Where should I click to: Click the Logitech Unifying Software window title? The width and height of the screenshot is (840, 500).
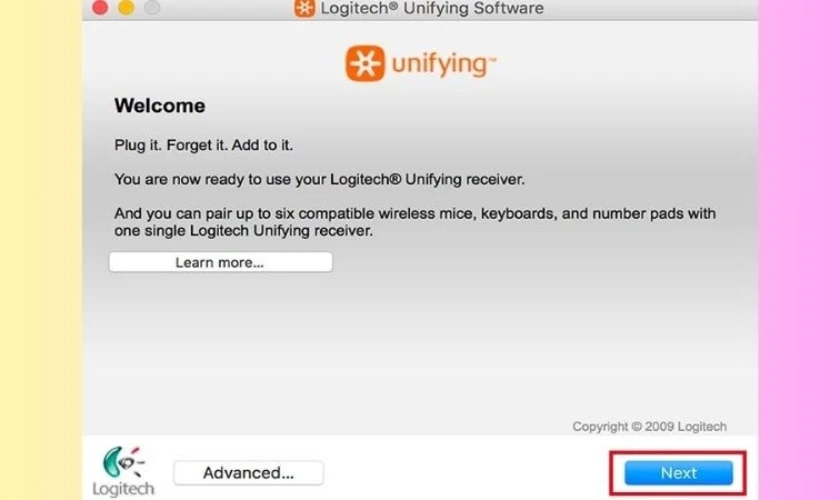pyautogui.click(x=432, y=8)
